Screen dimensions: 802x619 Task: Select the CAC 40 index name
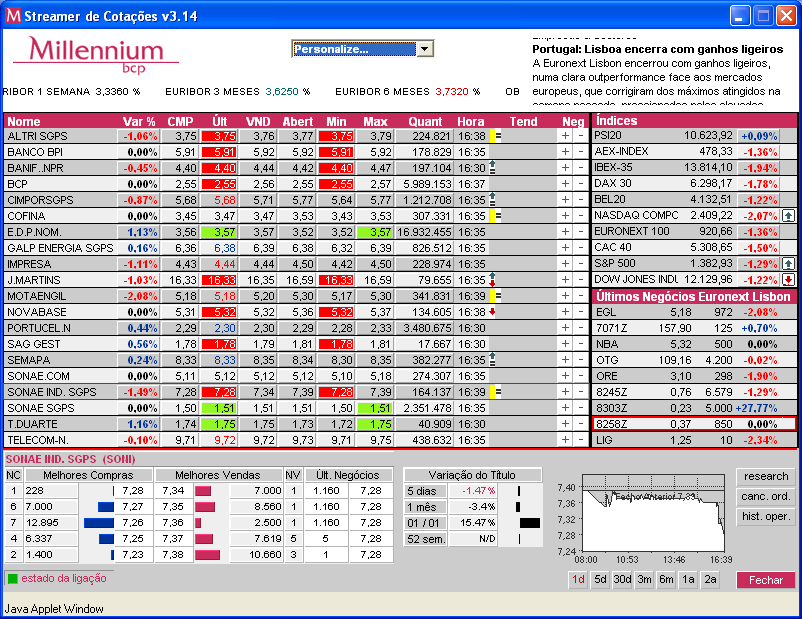click(x=613, y=248)
